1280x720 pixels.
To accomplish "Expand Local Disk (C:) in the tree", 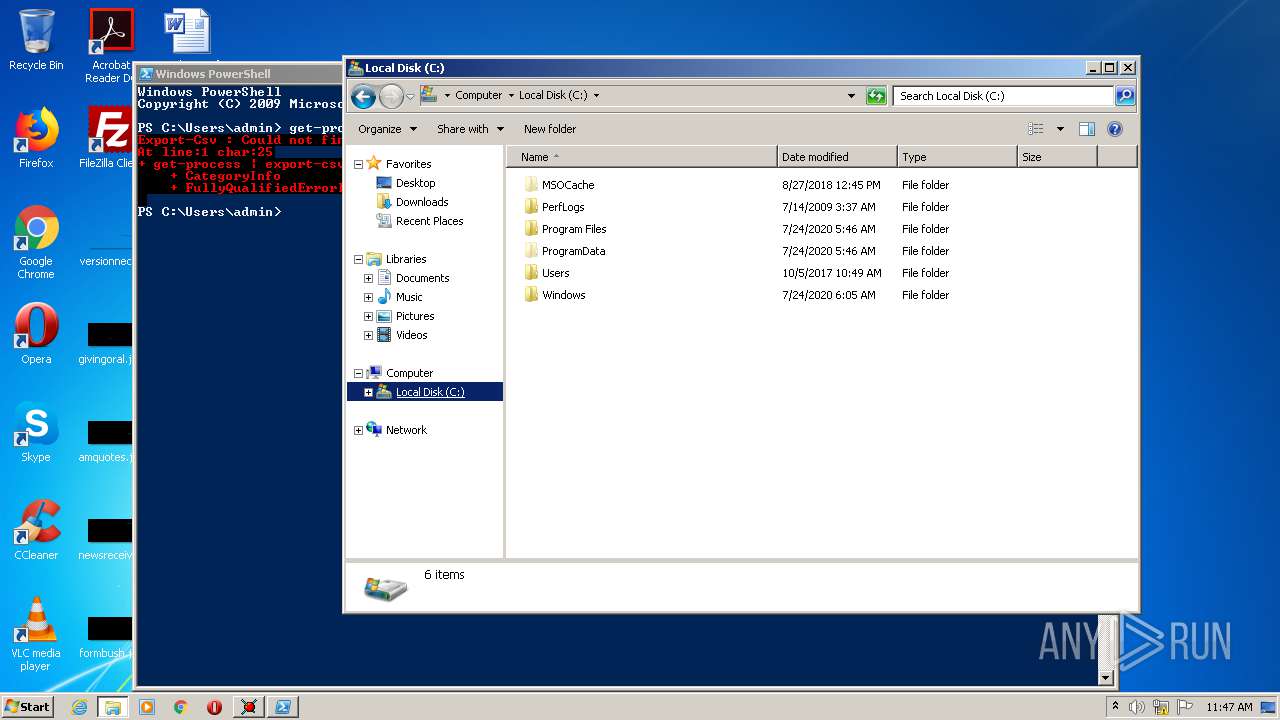I will (368, 392).
